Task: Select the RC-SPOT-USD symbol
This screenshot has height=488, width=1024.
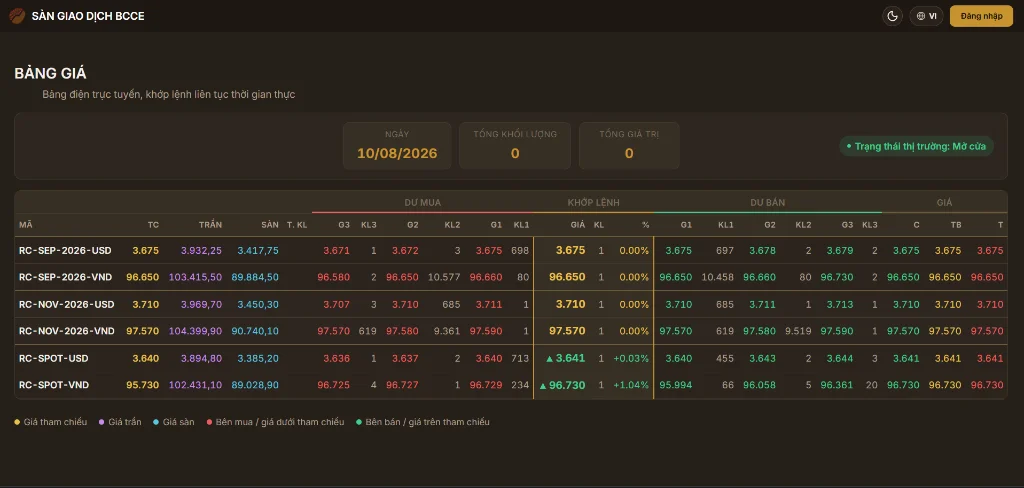Action: [x=54, y=358]
